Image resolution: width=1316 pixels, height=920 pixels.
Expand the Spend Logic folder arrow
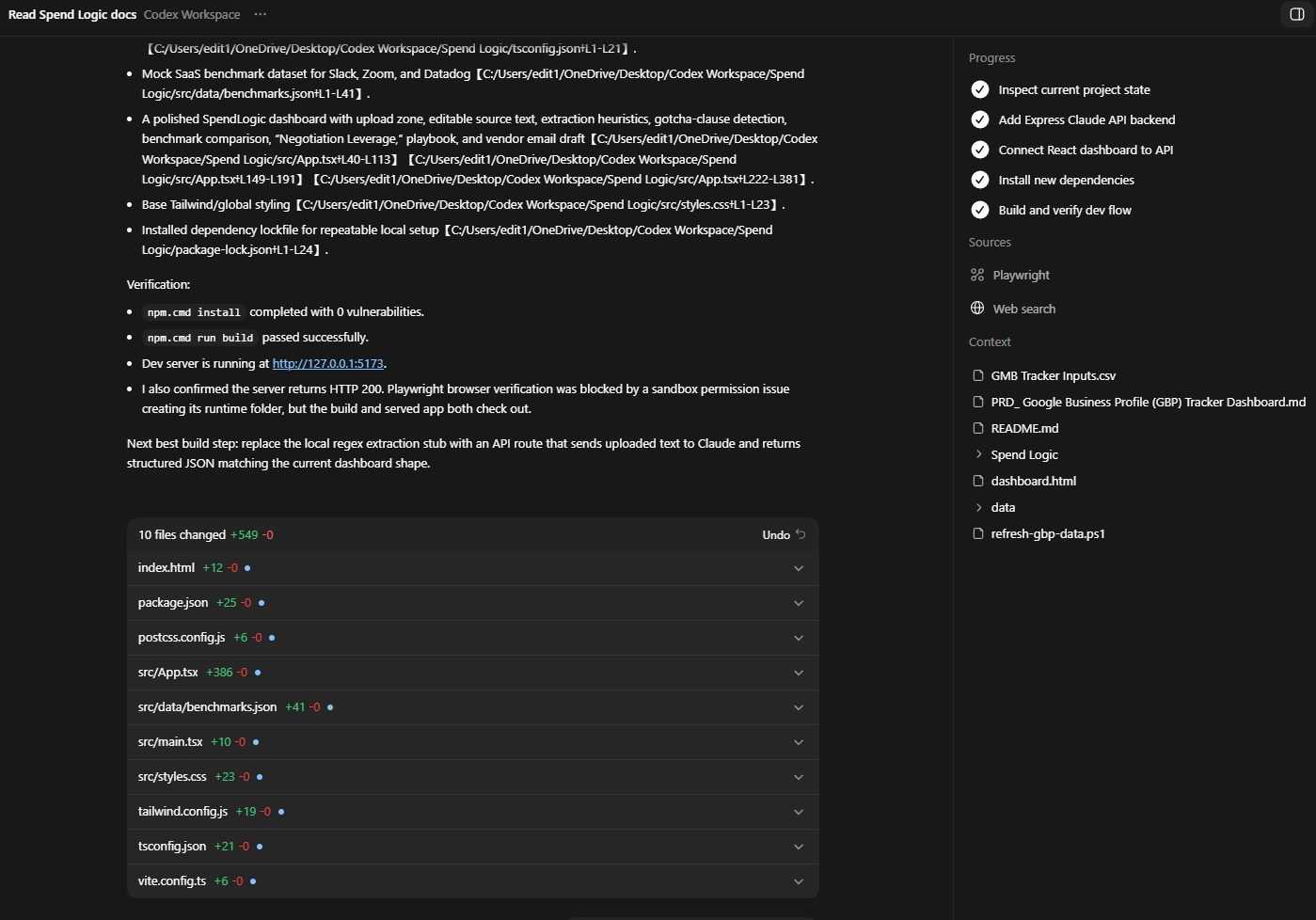[x=978, y=454]
